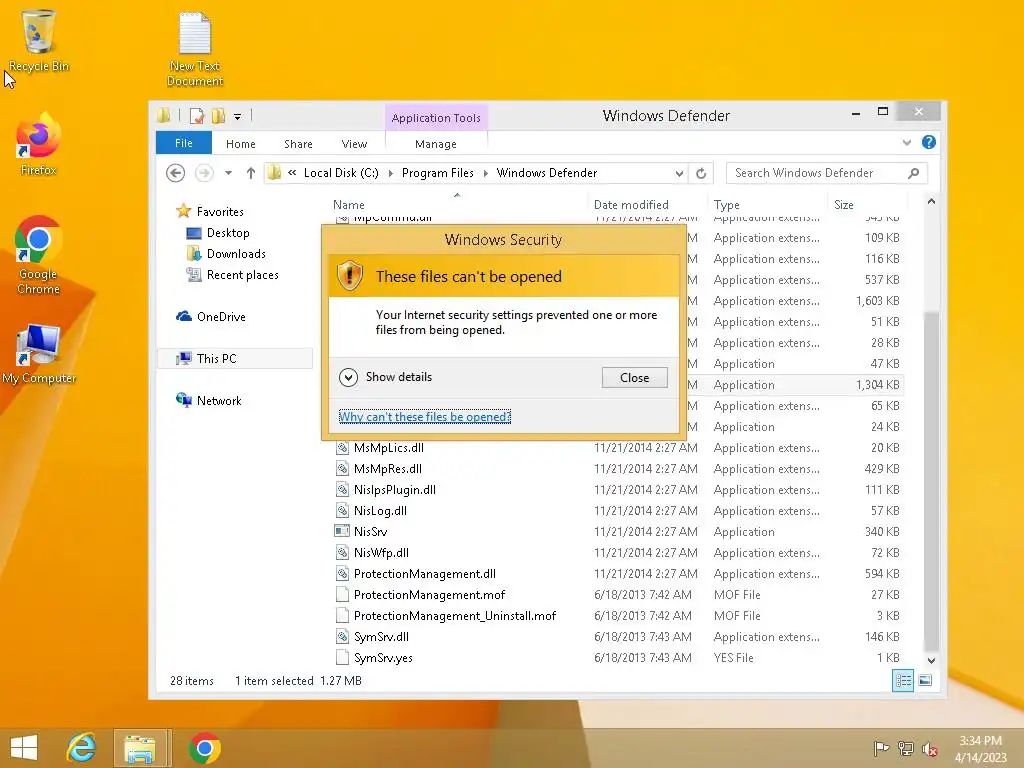1024x768 pixels.
Task: Open Action Center flag in system tray
Action: (x=881, y=748)
